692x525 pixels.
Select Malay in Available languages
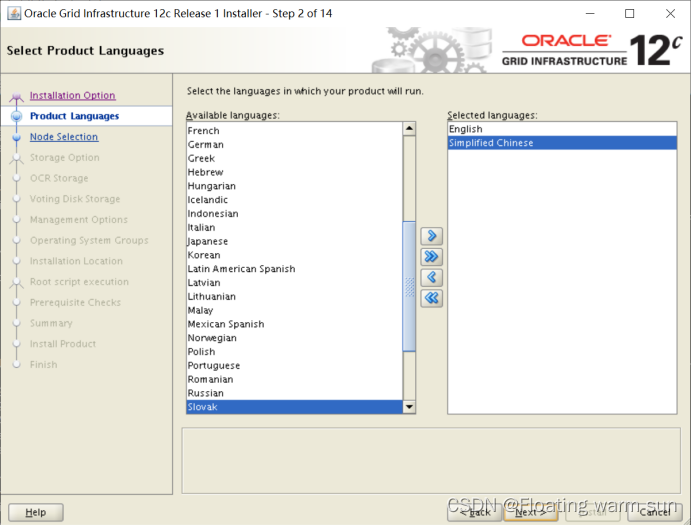pos(294,310)
